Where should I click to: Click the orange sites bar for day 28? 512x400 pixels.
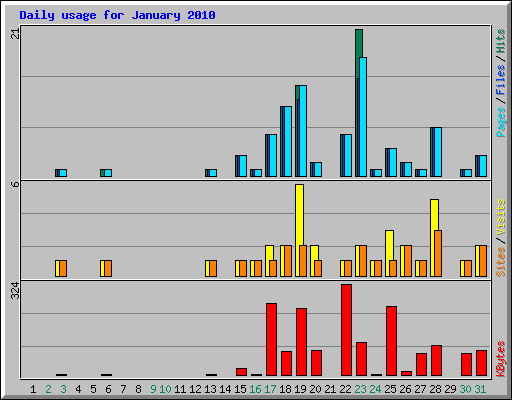click(x=438, y=253)
